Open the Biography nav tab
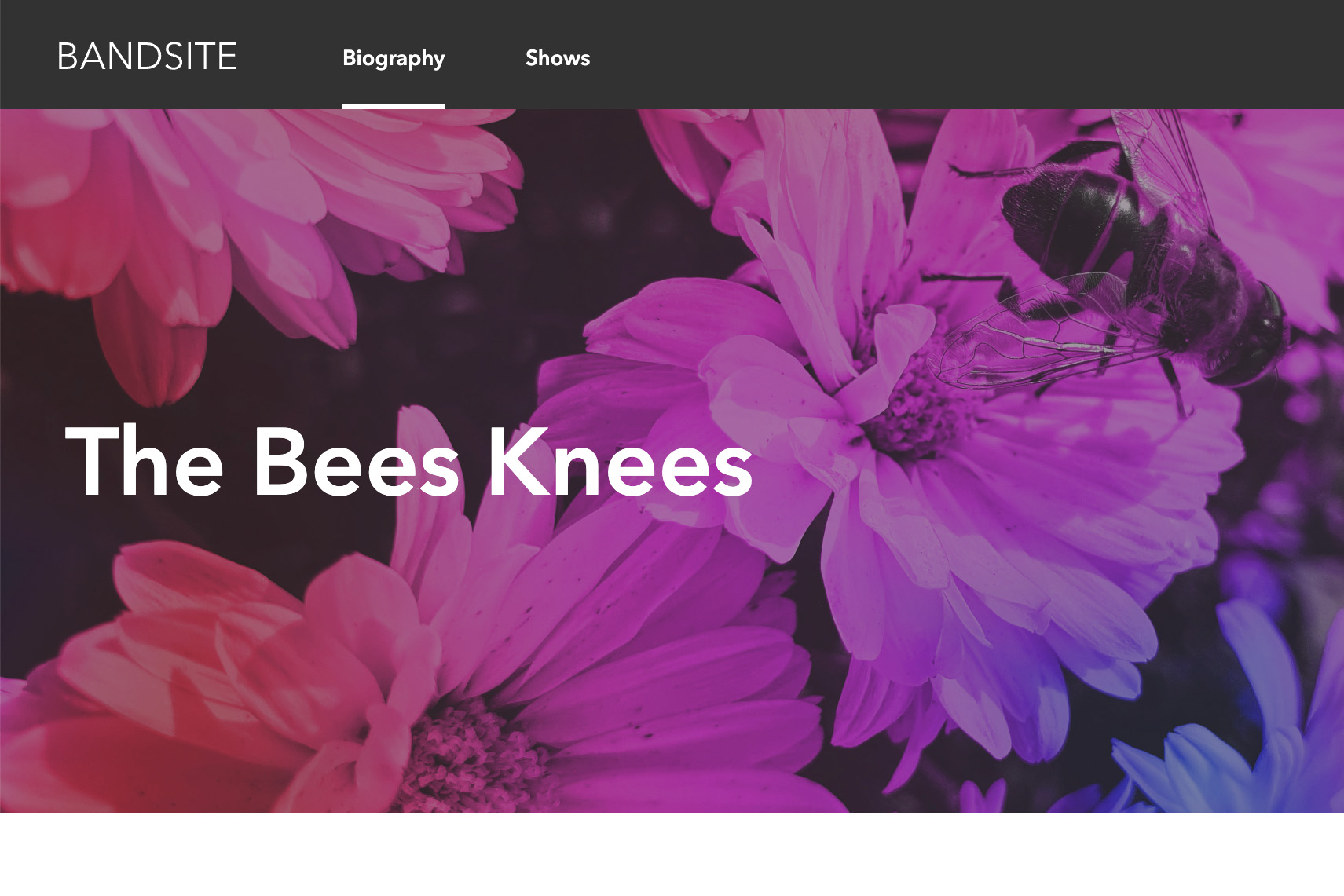This screenshot has width=1344, height=896. (x=393, y=58)
